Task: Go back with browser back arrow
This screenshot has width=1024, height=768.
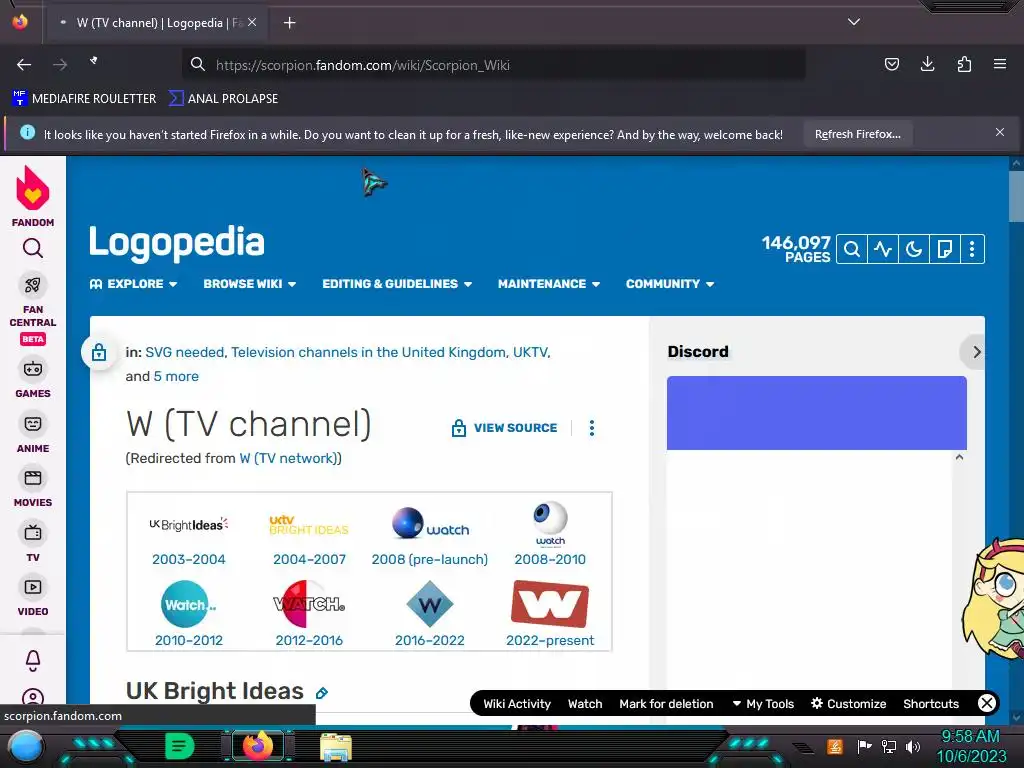Action: pyautogui.click(x=24, y=64)
